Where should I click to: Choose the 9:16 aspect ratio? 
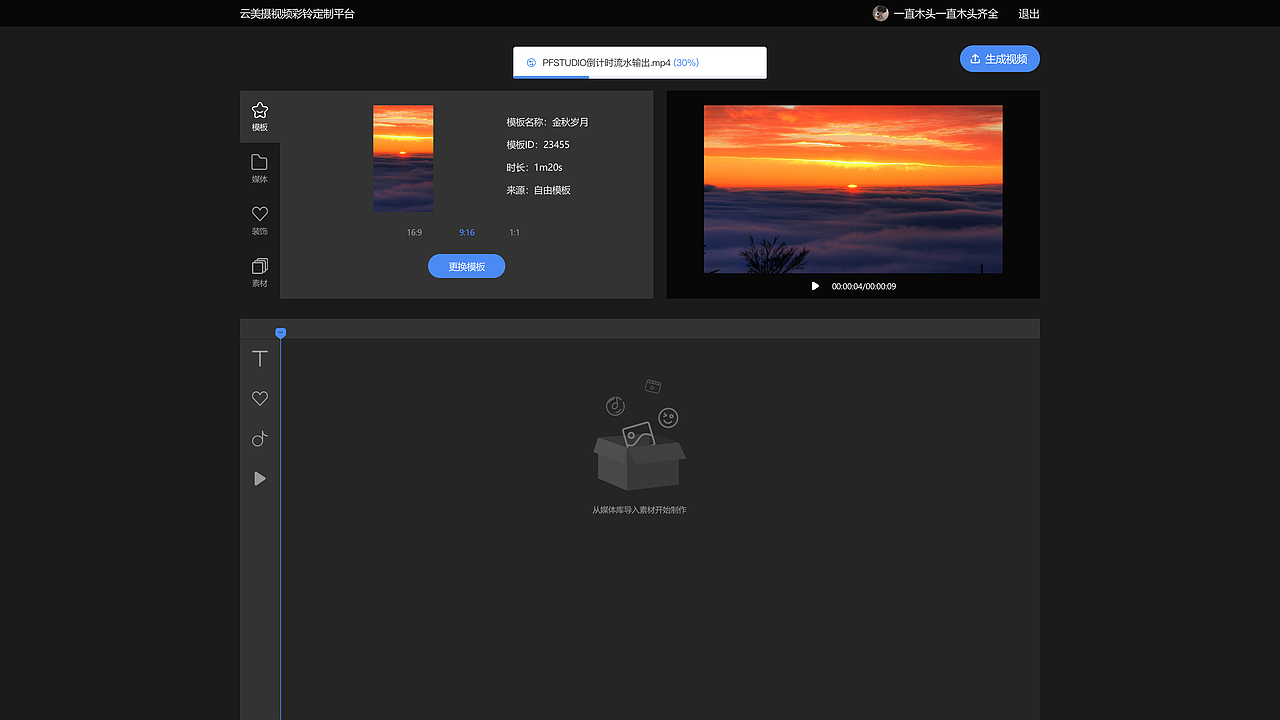pos(467,232)
